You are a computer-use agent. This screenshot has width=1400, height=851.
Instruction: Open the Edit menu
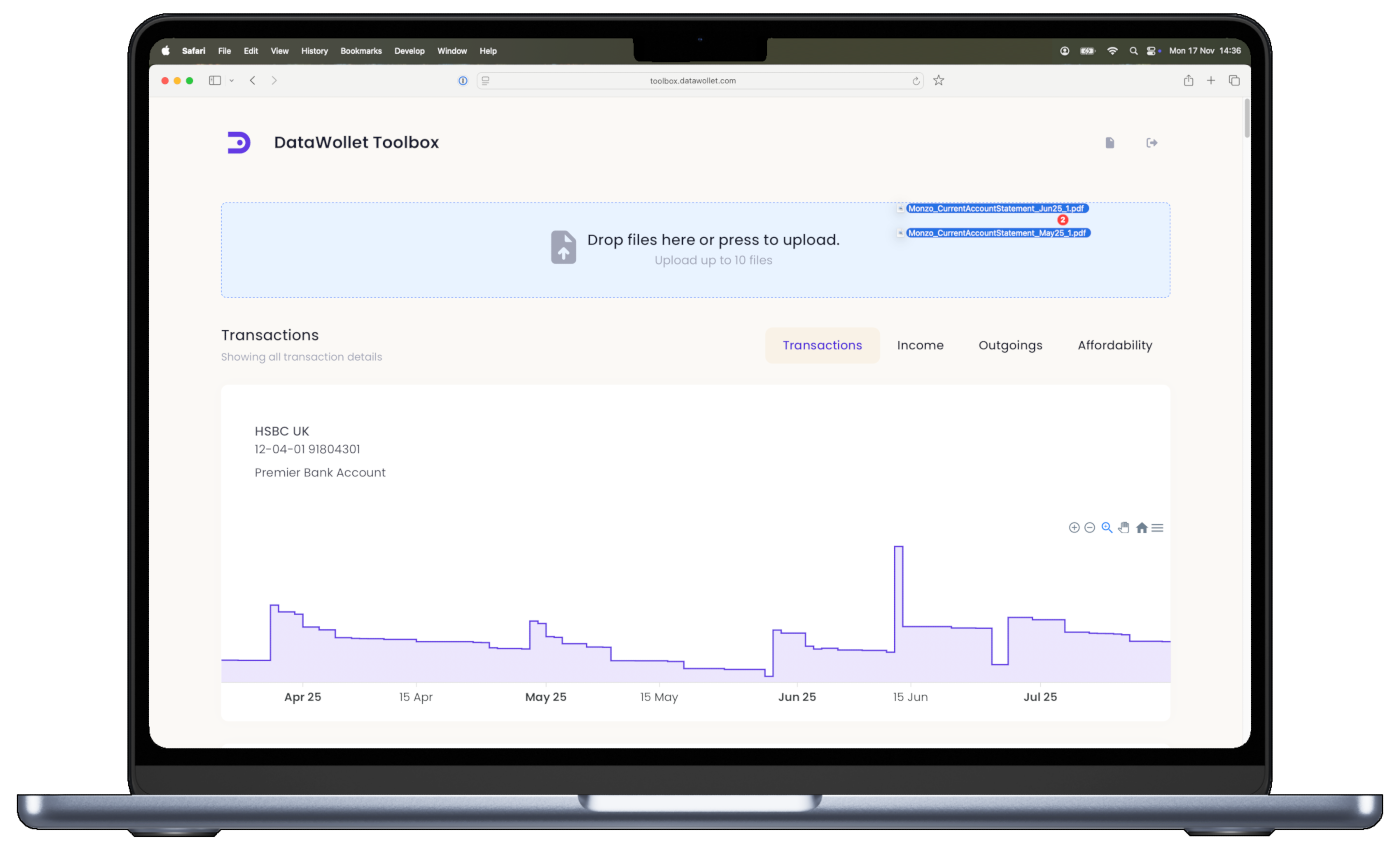(251, 51)
